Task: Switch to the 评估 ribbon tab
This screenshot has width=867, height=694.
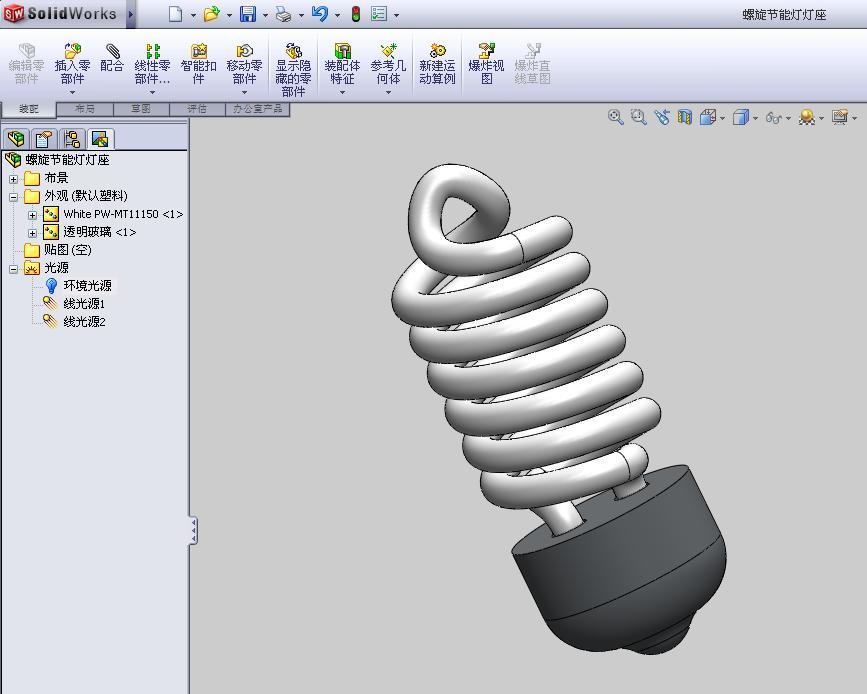Action: click(197, 108)
